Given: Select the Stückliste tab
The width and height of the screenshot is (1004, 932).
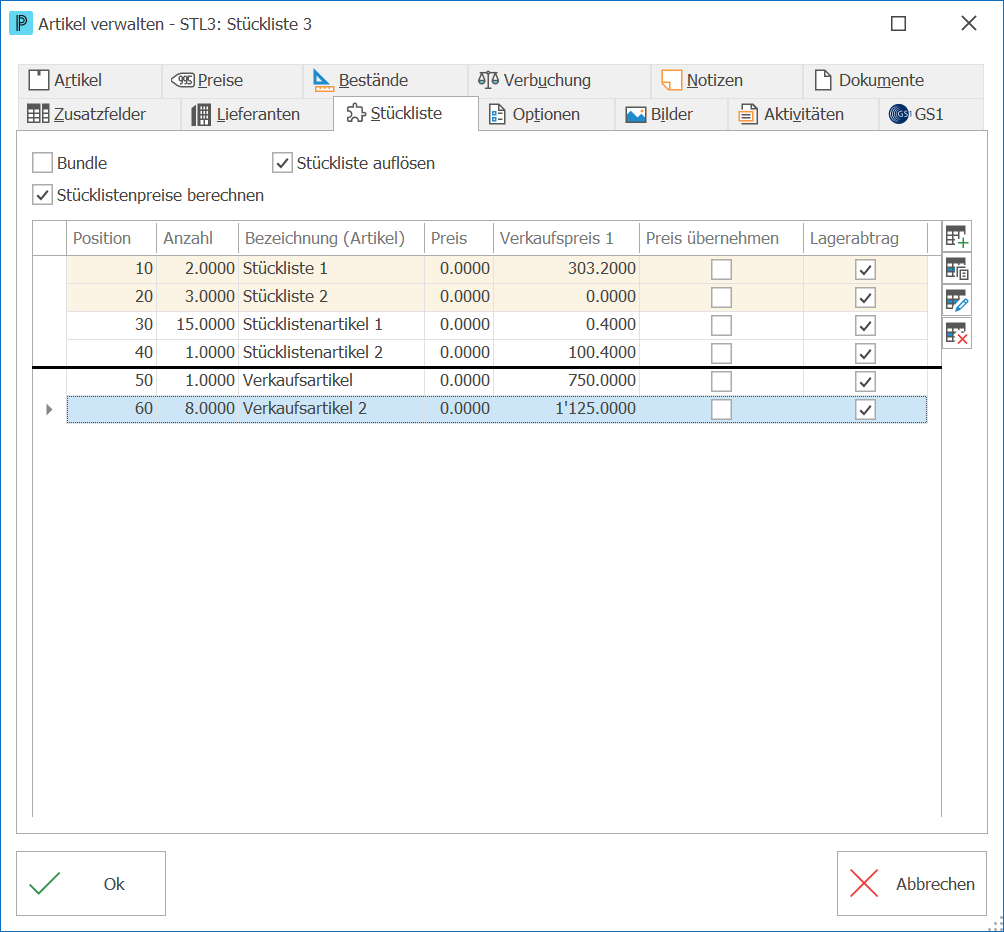Looking at the screenshot, I should [406, 113].
